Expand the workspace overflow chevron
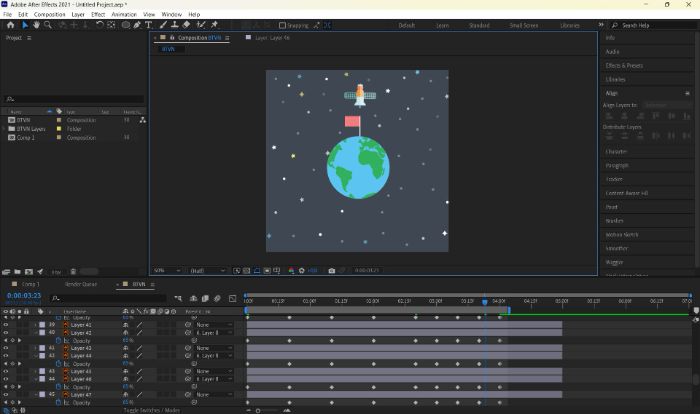Viewport: 700px width, 414px height. click(x=601, y=25)
